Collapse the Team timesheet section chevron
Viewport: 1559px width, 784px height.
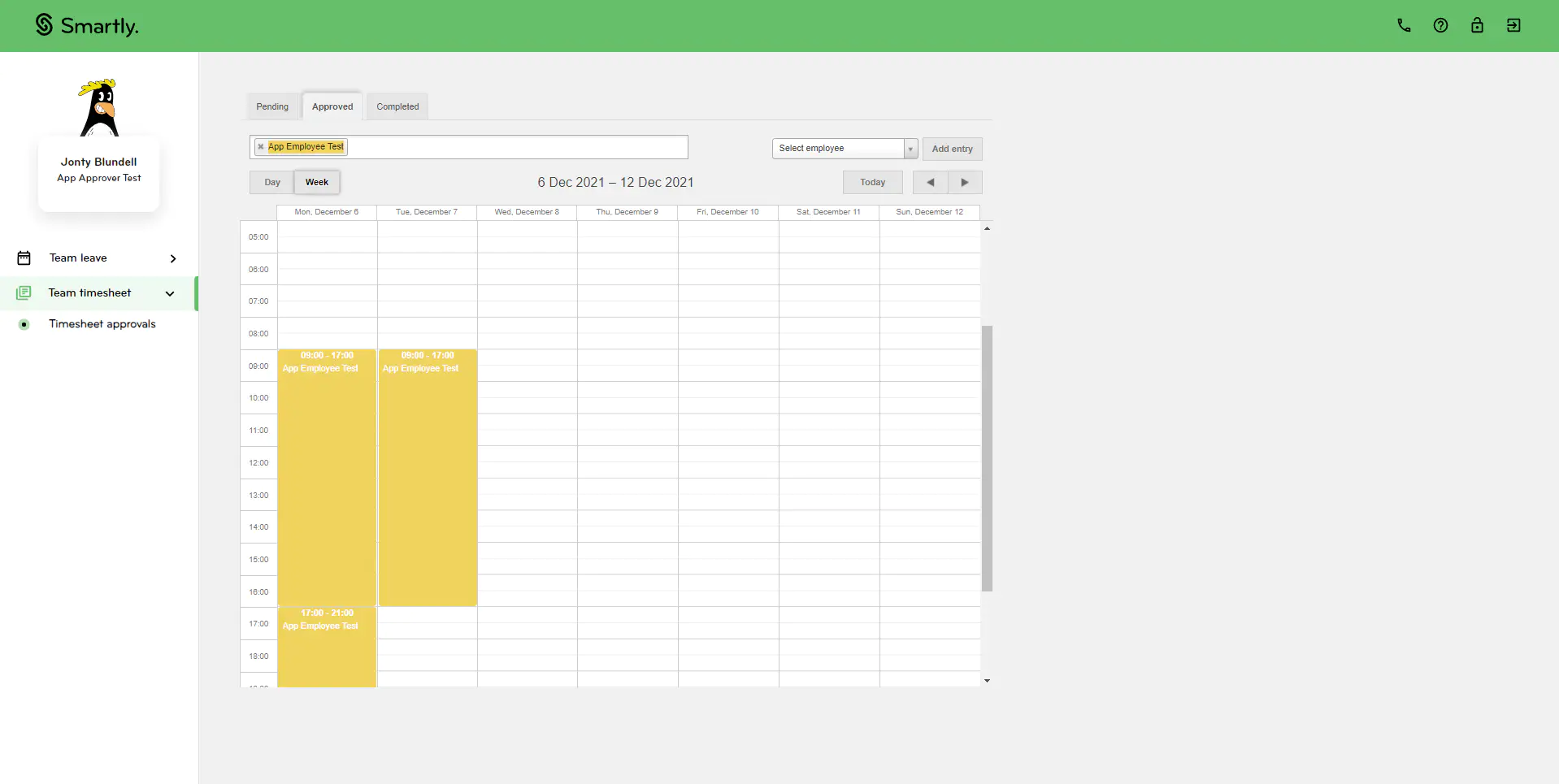[170, 294]
